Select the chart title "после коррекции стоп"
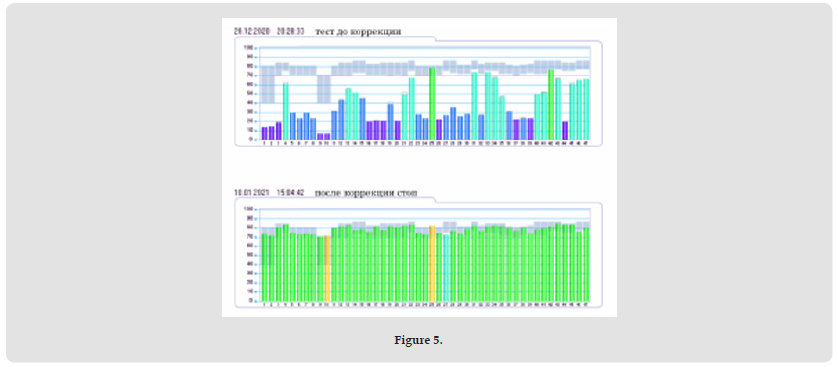Image resolution: width=838 pixels, height=367 pixels. pos(366,192)
